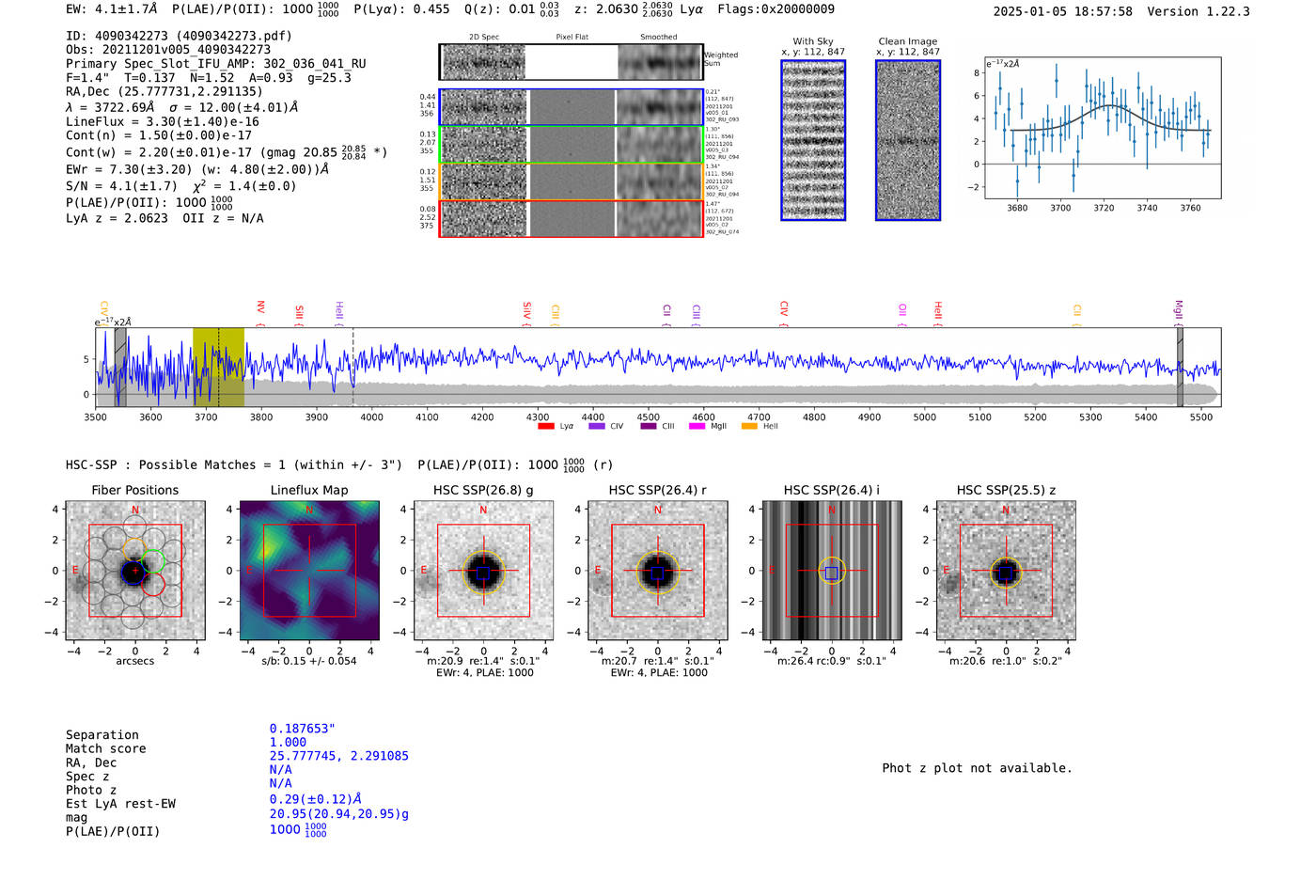Click the EW: 4.1±1.7Å header value

click(112, 8)
